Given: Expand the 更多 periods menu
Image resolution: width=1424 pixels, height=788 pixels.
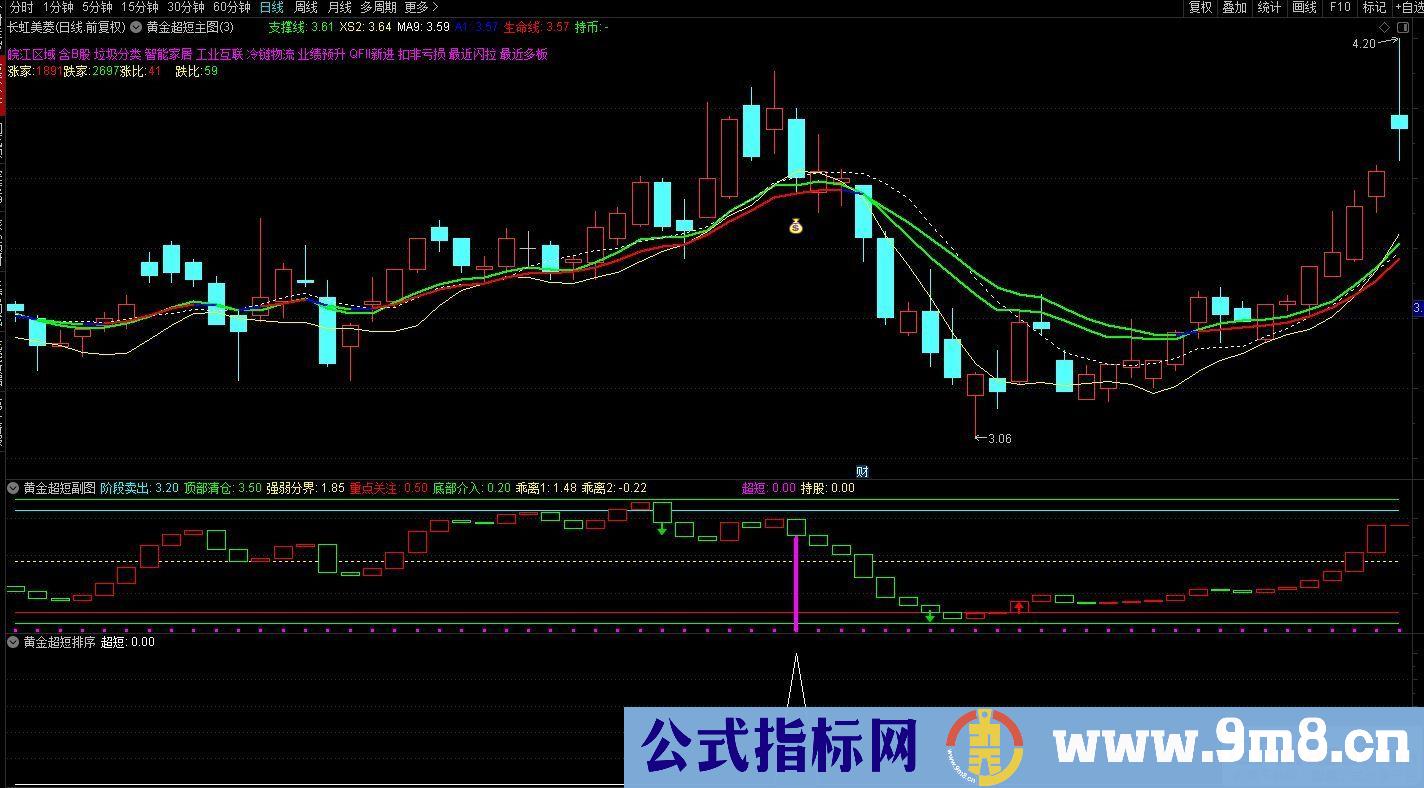Looking at the screenshot, I should pyautogui.click(x=420, y=7).
